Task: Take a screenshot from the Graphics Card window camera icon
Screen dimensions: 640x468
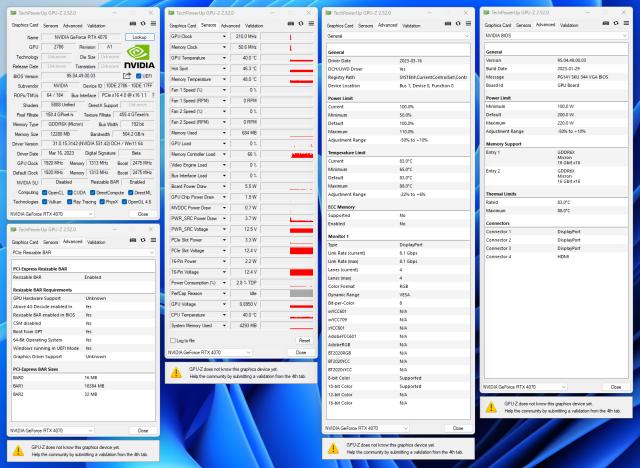Action: coord(133,24)
